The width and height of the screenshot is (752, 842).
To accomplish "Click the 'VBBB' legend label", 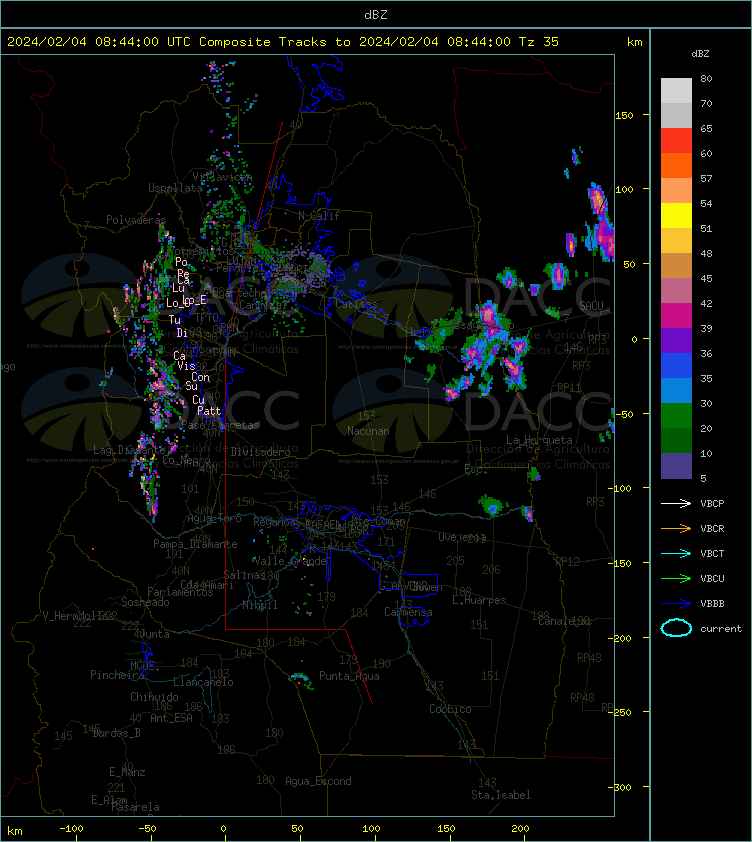I will (712, 604).
